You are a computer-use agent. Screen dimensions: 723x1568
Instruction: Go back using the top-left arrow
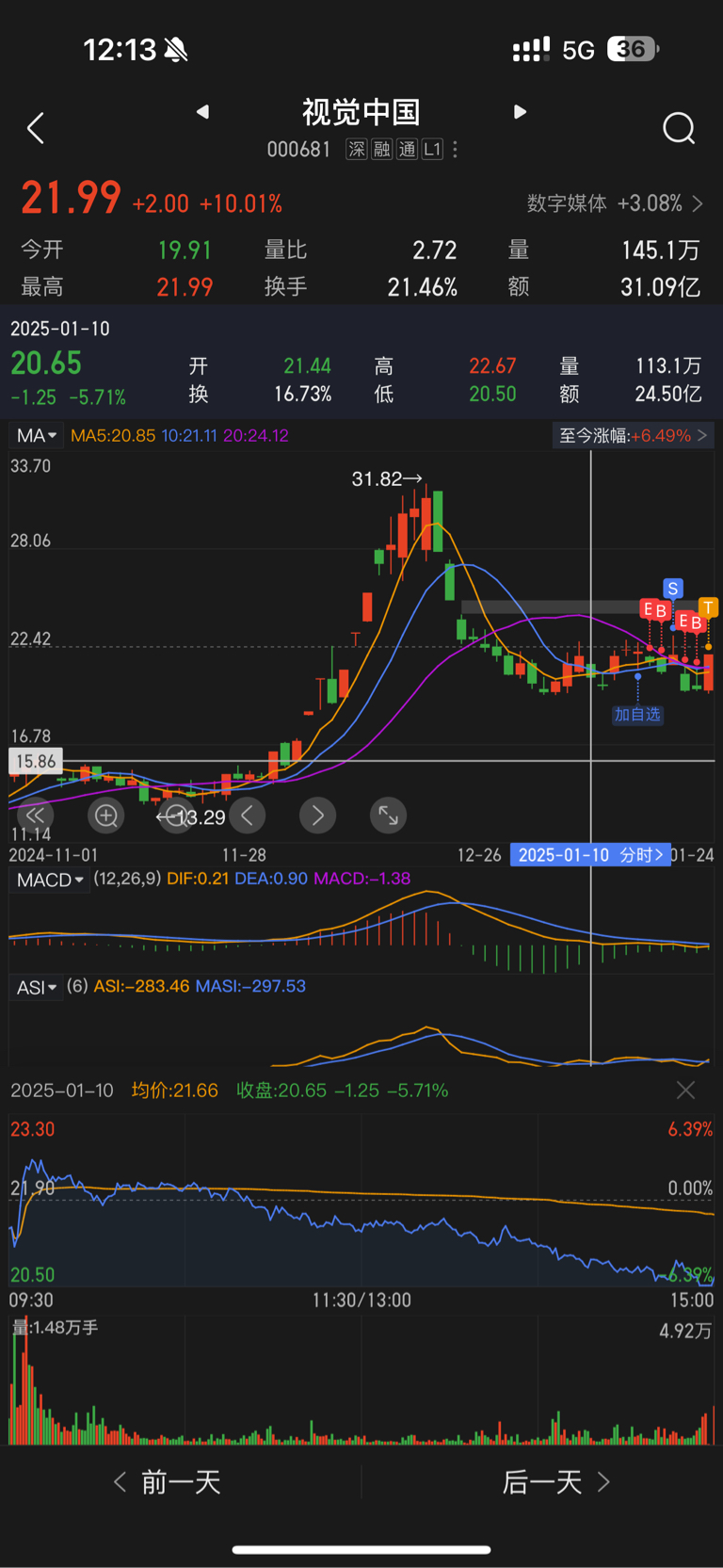click(x=36, y=128)
